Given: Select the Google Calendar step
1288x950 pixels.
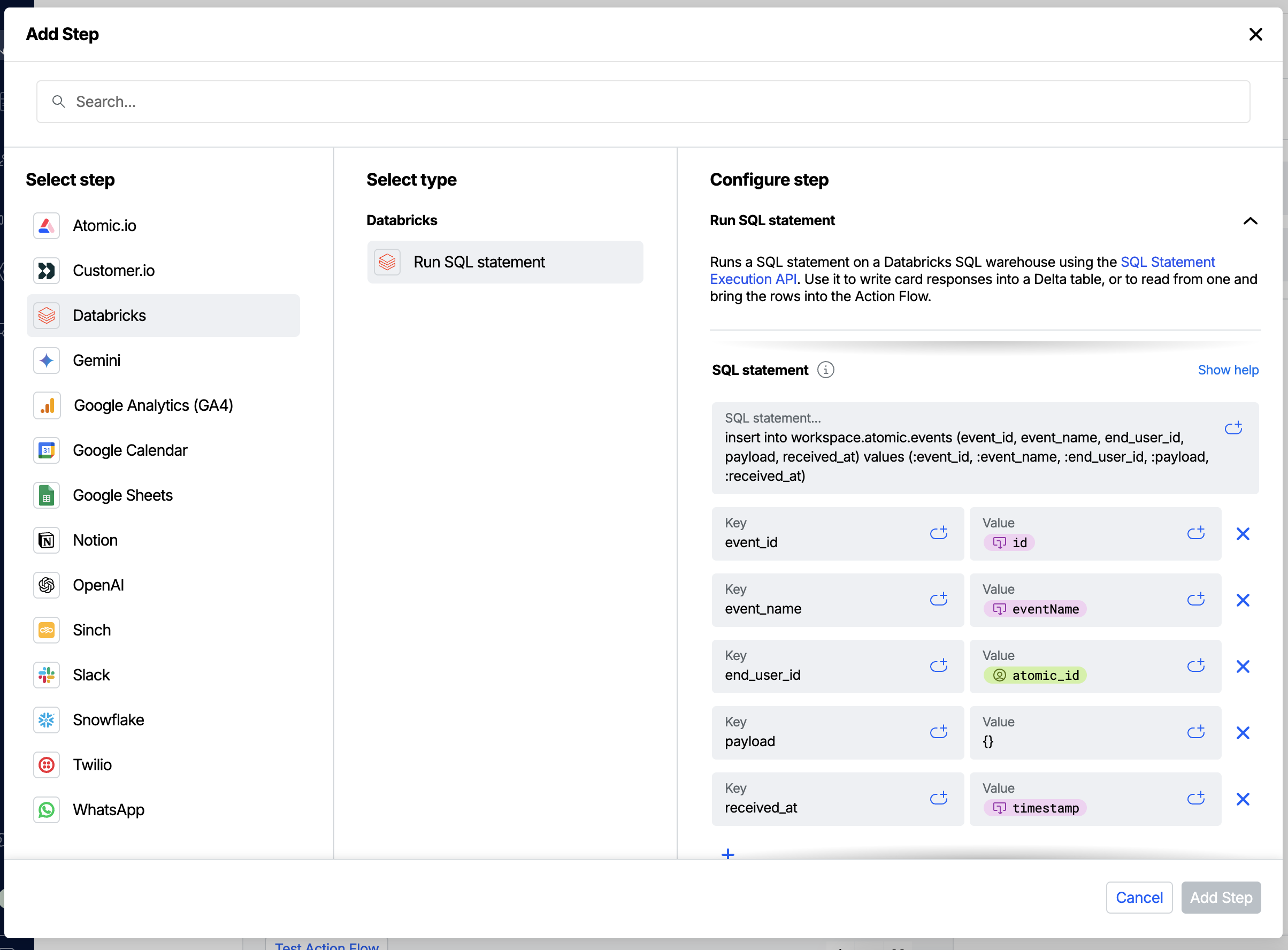Looking at the screenshot, I should pos(163,450).
